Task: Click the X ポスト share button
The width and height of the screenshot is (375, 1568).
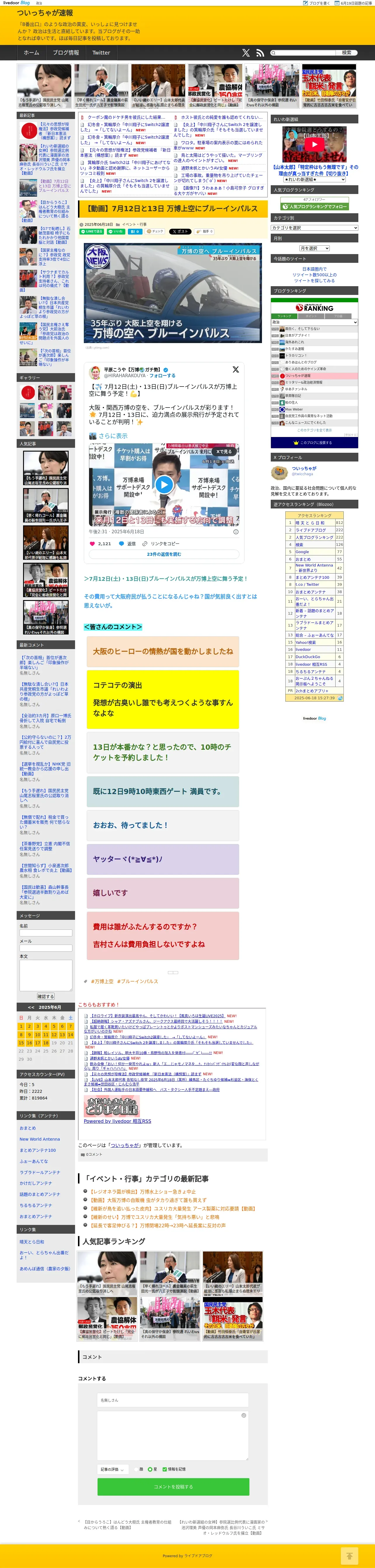Action: click(x=180, y=232)
